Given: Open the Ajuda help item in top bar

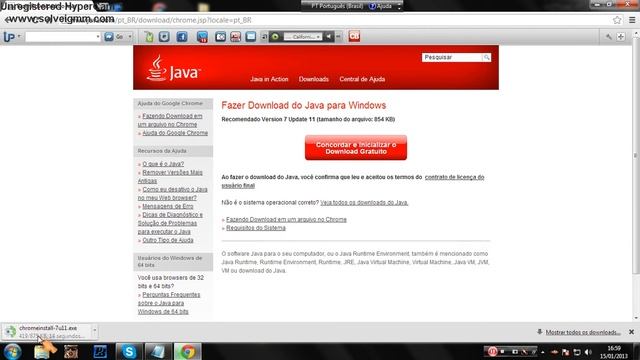Looking at the screenshot, I should 381,6.
